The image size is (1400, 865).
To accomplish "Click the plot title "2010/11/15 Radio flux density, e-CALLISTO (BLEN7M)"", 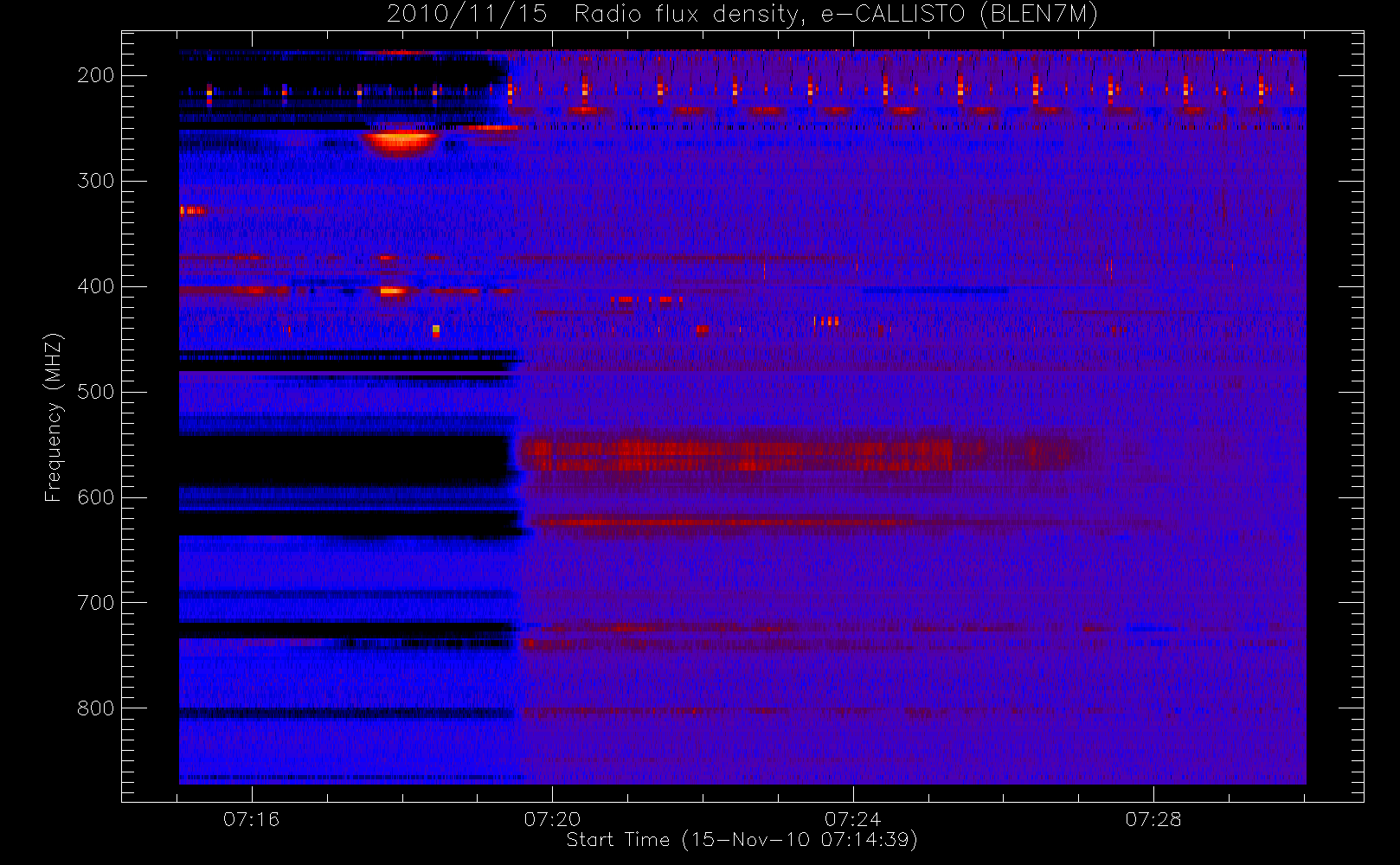I will [742, 14].
